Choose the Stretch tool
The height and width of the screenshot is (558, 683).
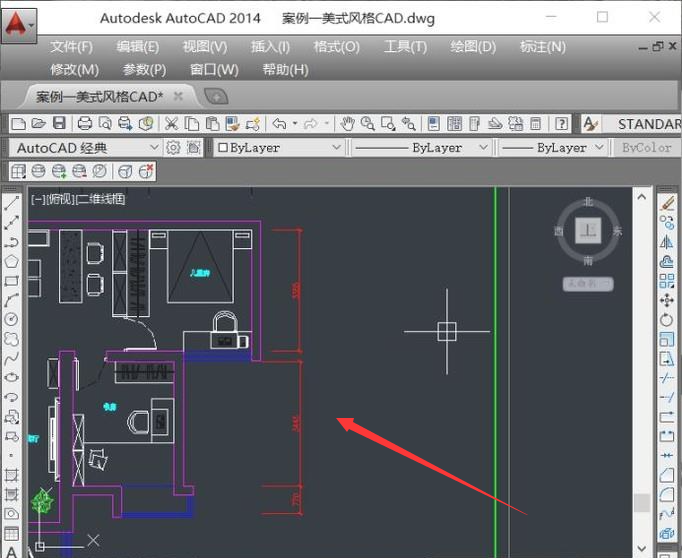pos(666,359)
